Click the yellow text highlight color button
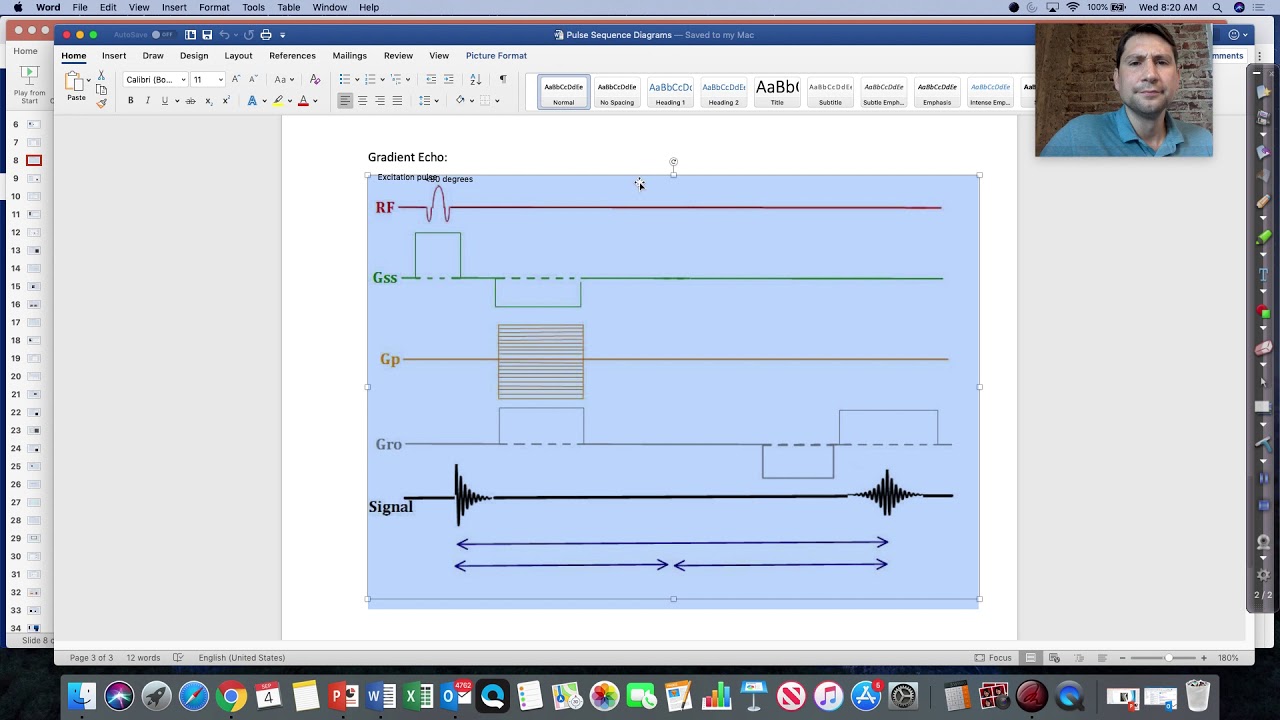 point(278,101)
